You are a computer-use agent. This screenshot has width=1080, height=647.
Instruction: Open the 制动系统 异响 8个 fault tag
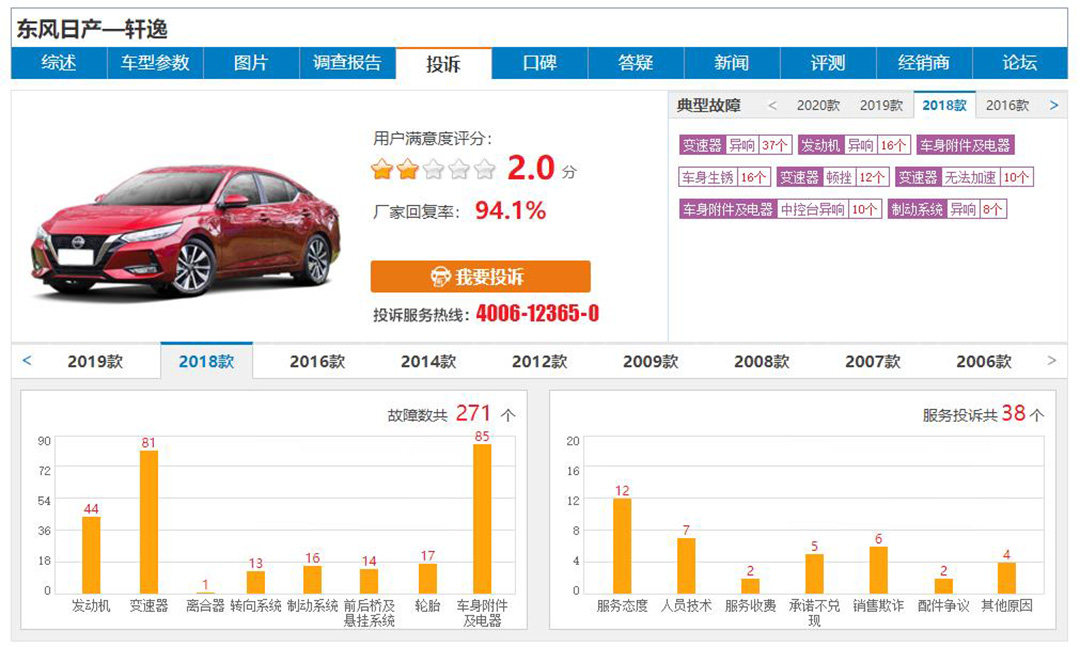pos(946,209)
